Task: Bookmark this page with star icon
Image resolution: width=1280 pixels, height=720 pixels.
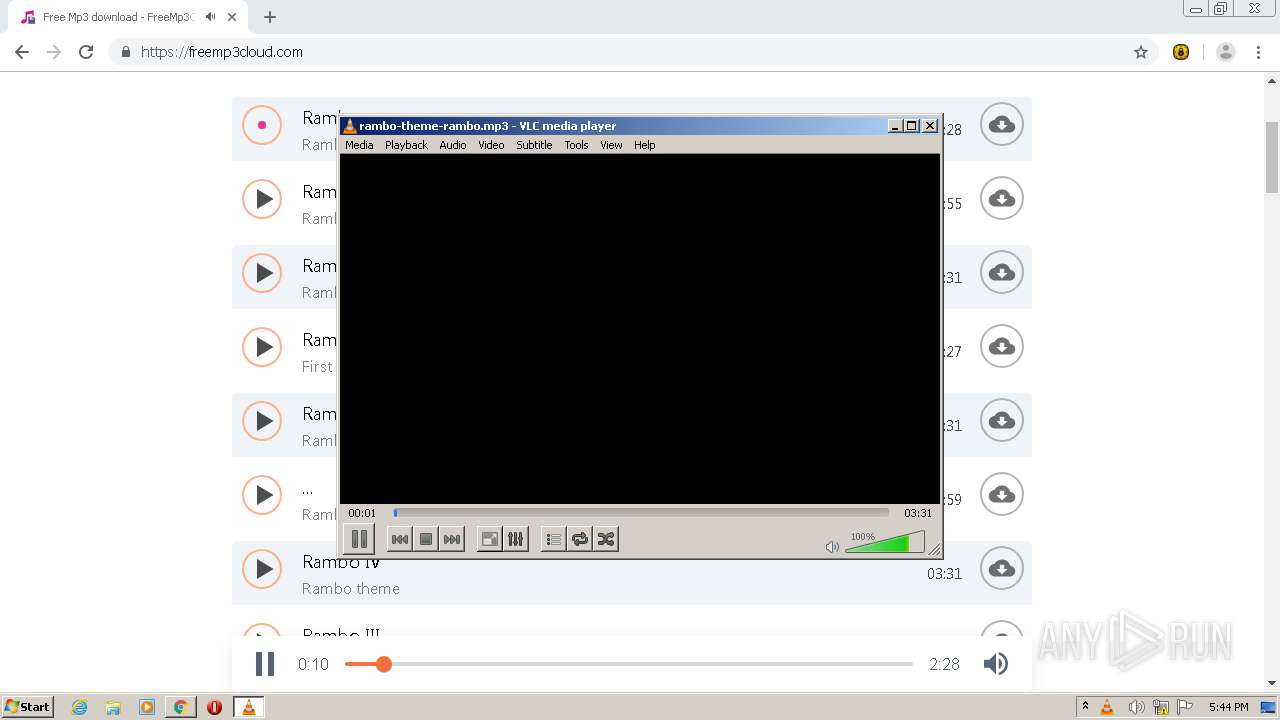Action: click(x=1141, y=52)
